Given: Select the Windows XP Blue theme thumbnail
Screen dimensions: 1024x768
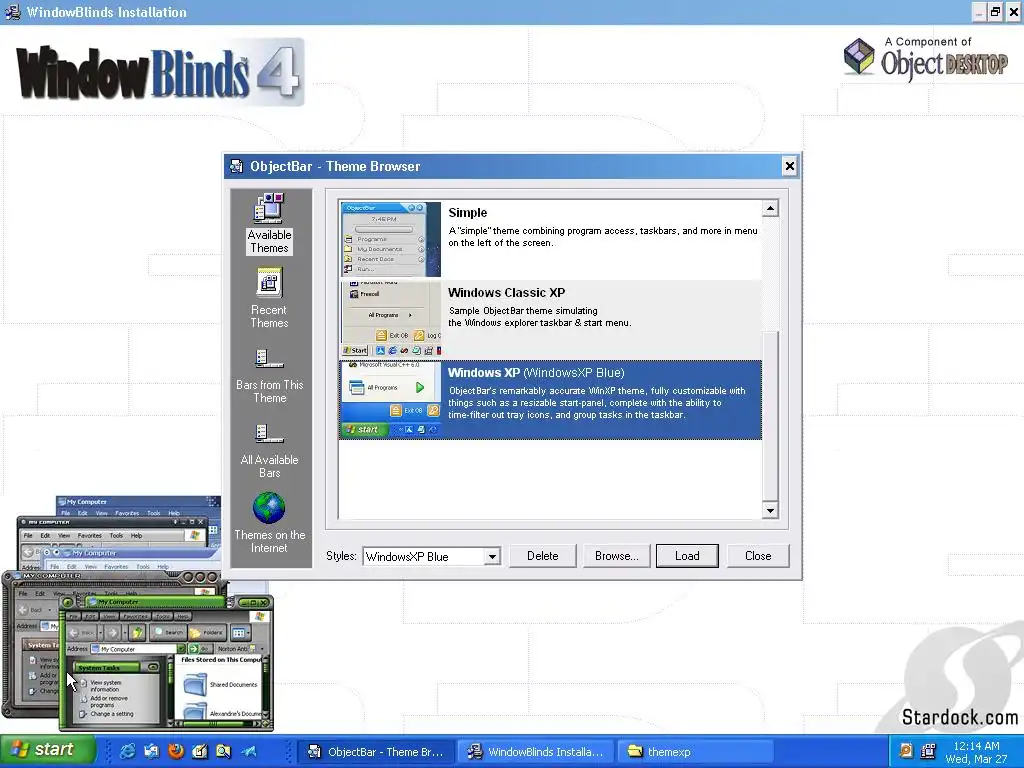Looking at the screenshot, I should [391, 400].
